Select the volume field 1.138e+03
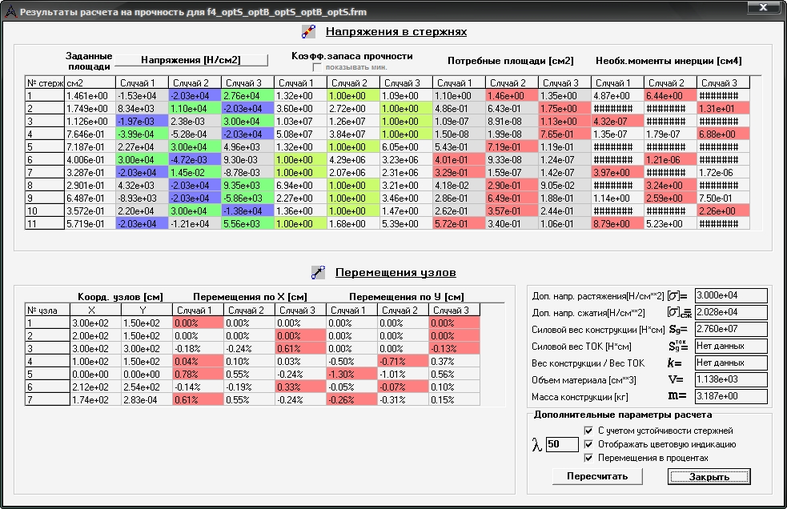 731,379
